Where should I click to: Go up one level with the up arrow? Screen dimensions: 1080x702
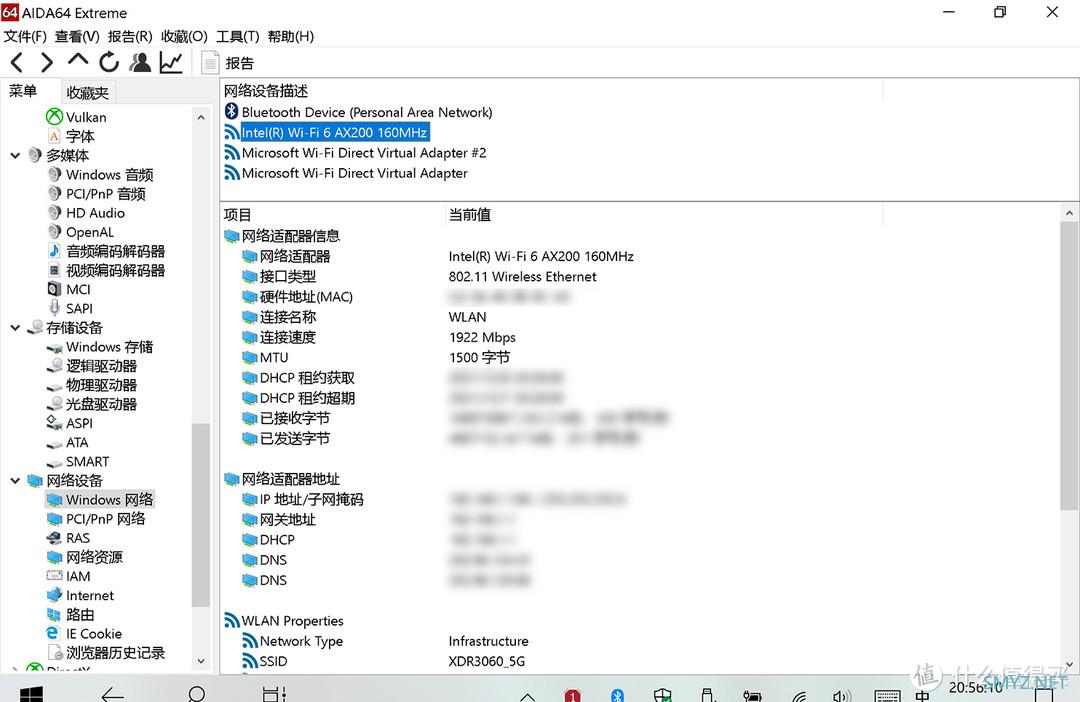click(x=78, y=61)
